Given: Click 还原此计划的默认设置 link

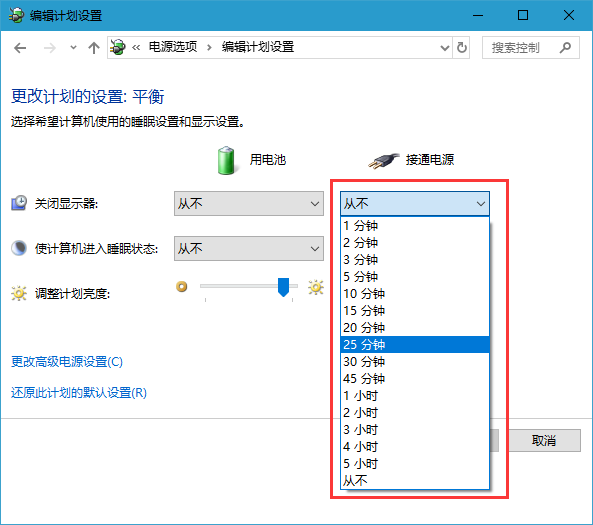Looking at the screenshot, I should click(x=79, y=393).
